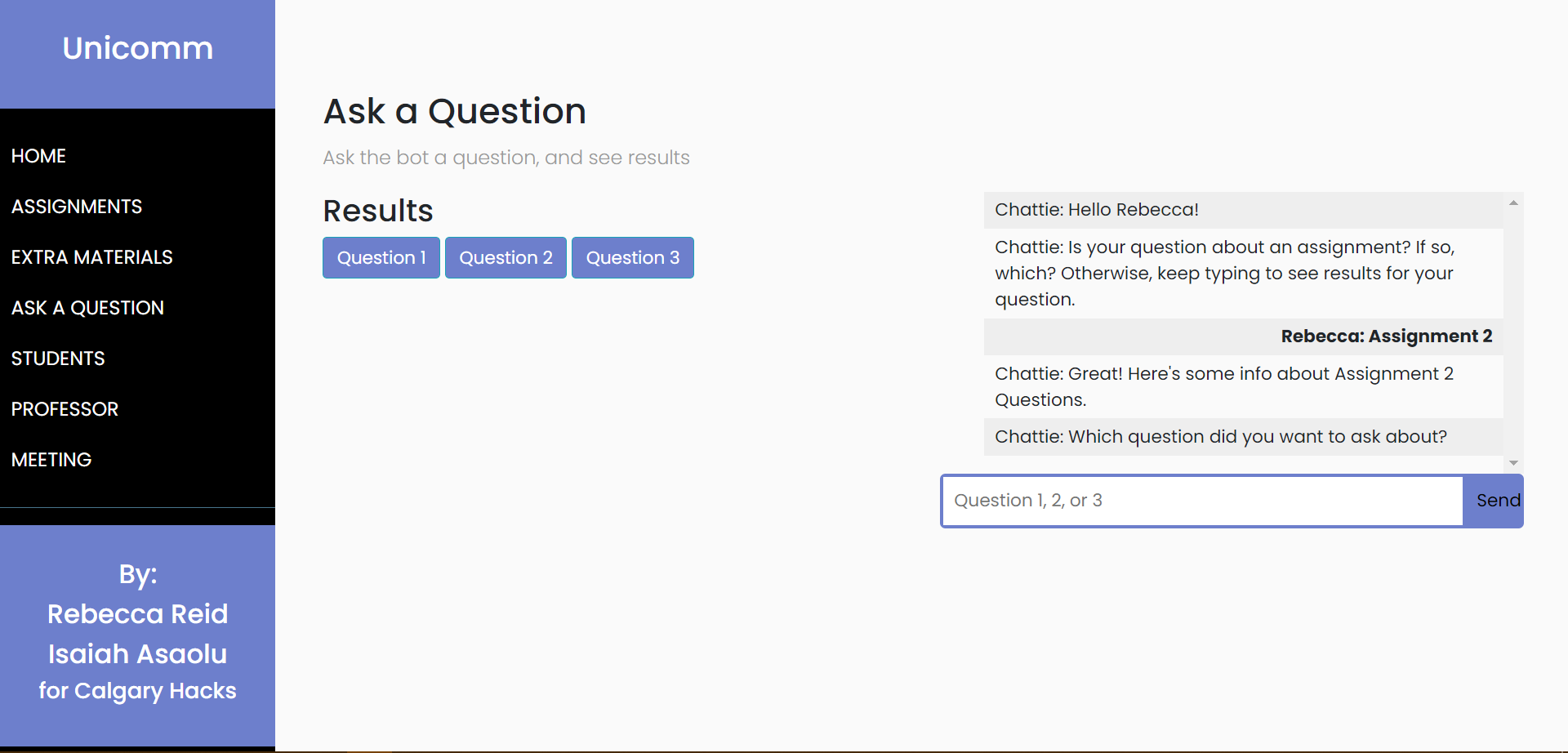This screenshot has width=1568, height=753.
Task: Click the 'Rebecca Reid' author credit
Action: coord(137,614)
